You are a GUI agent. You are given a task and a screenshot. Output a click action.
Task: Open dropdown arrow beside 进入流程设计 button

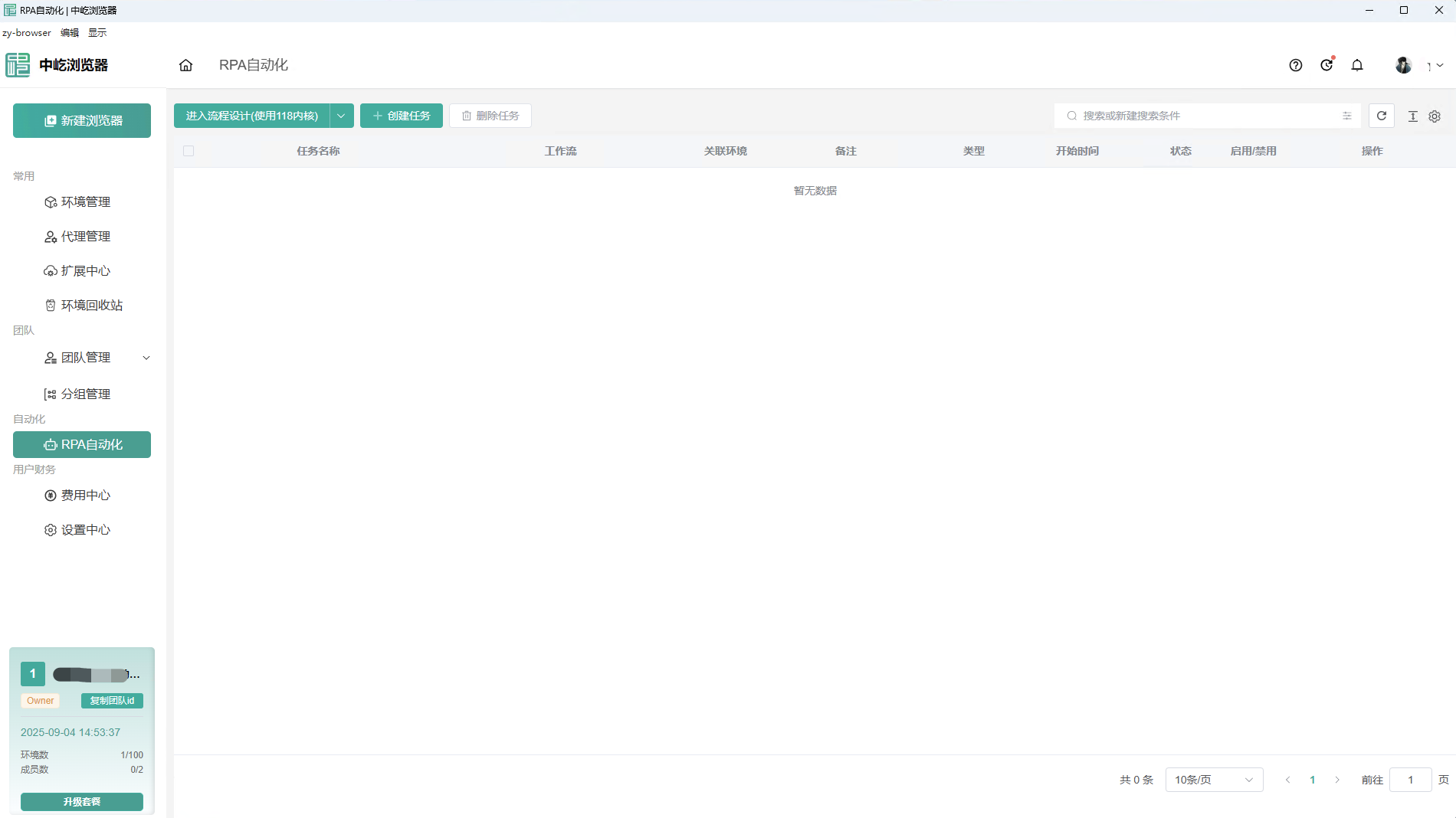click(341, 116)
